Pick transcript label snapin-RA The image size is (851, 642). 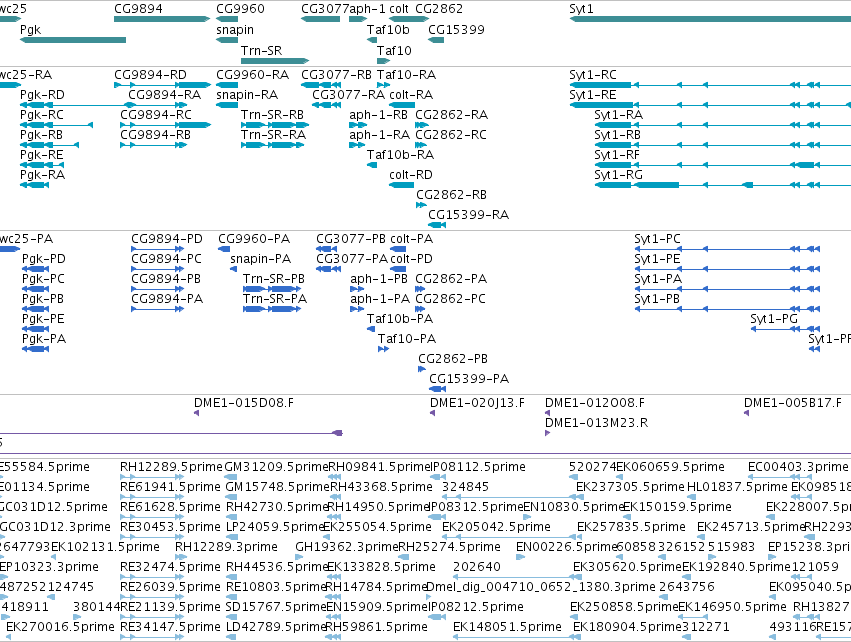coord(246,95)
